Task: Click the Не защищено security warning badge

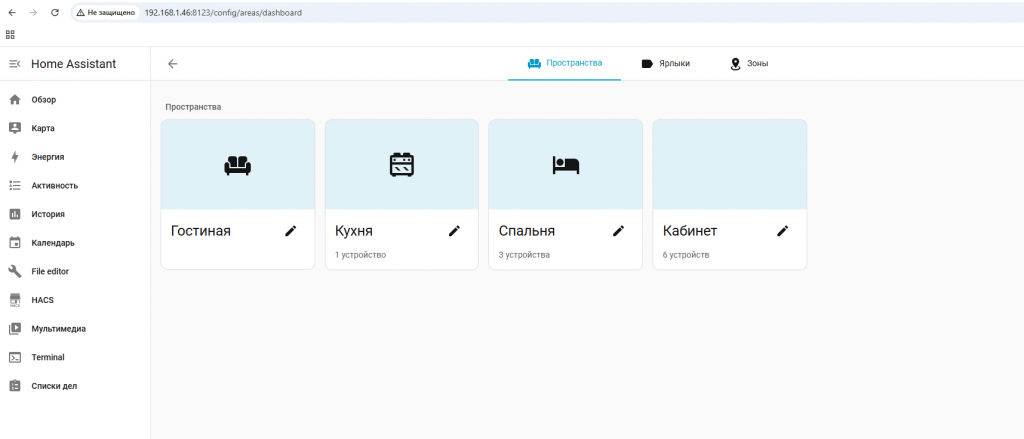Action: 105,12
